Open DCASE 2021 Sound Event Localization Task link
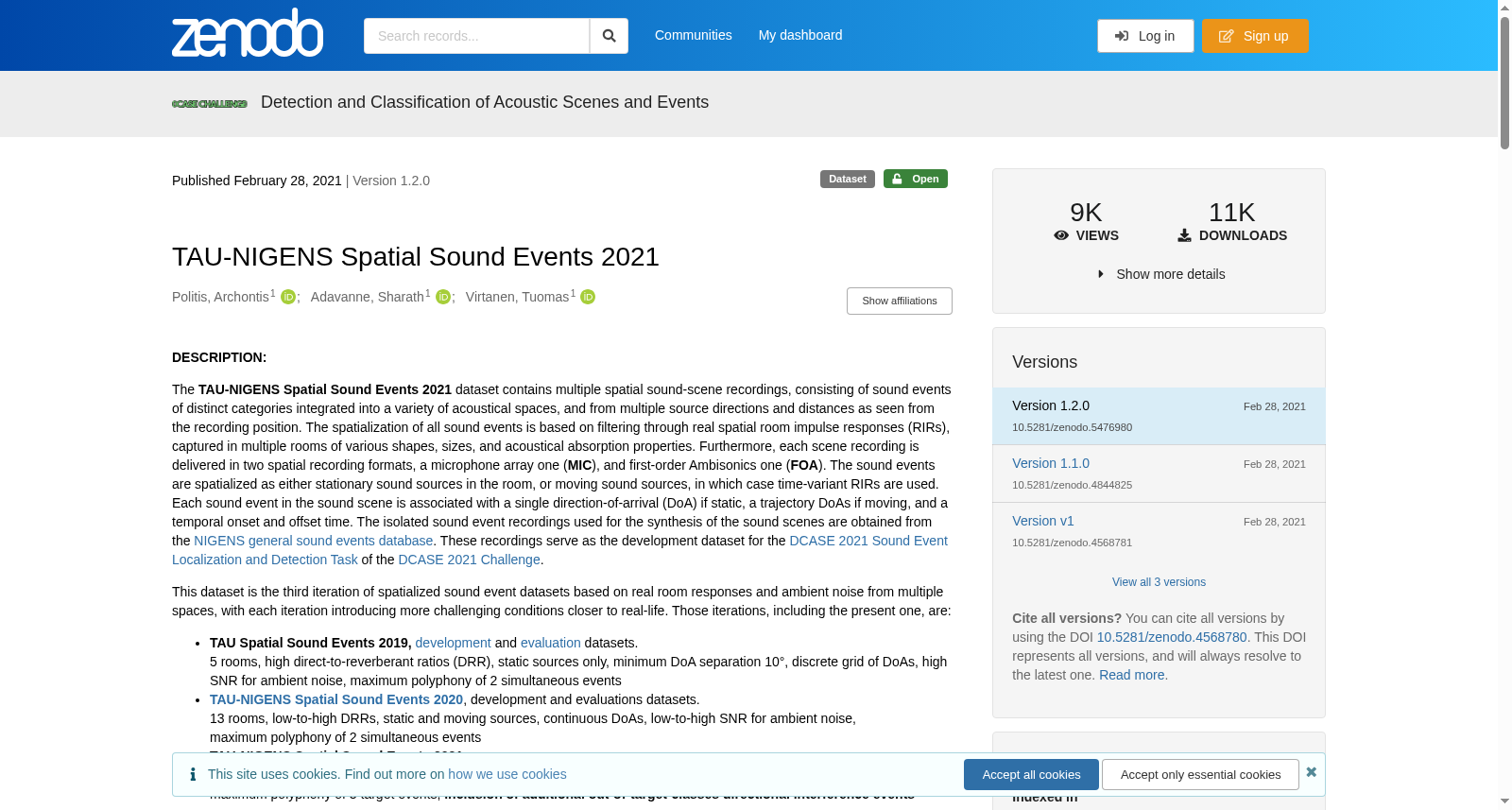Screen dimensions: 1512x810 (x=559, y=550)
